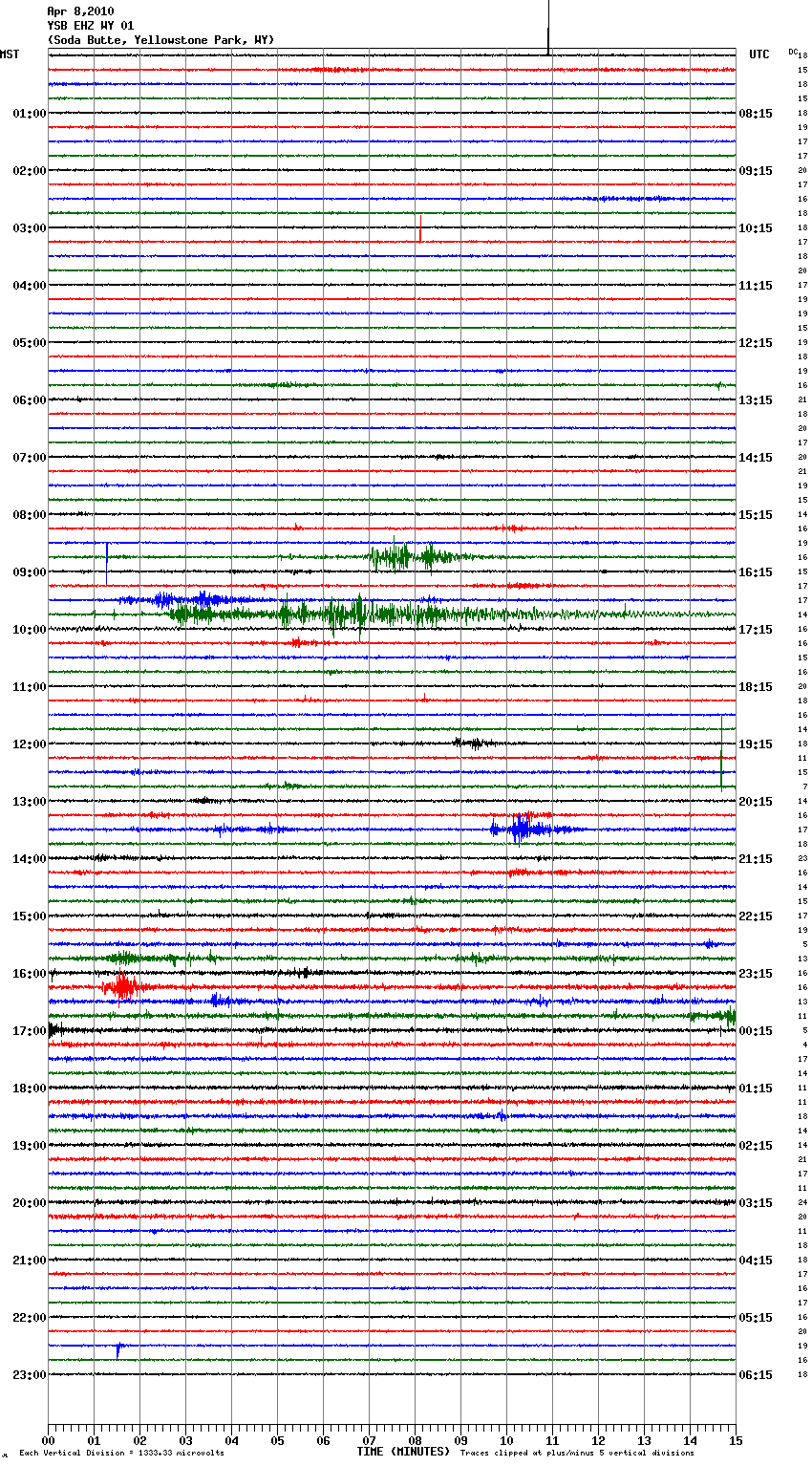Click the 14:00 MST time label
812x1466 pixels.
pyautogui.click(x=30, y=859)
